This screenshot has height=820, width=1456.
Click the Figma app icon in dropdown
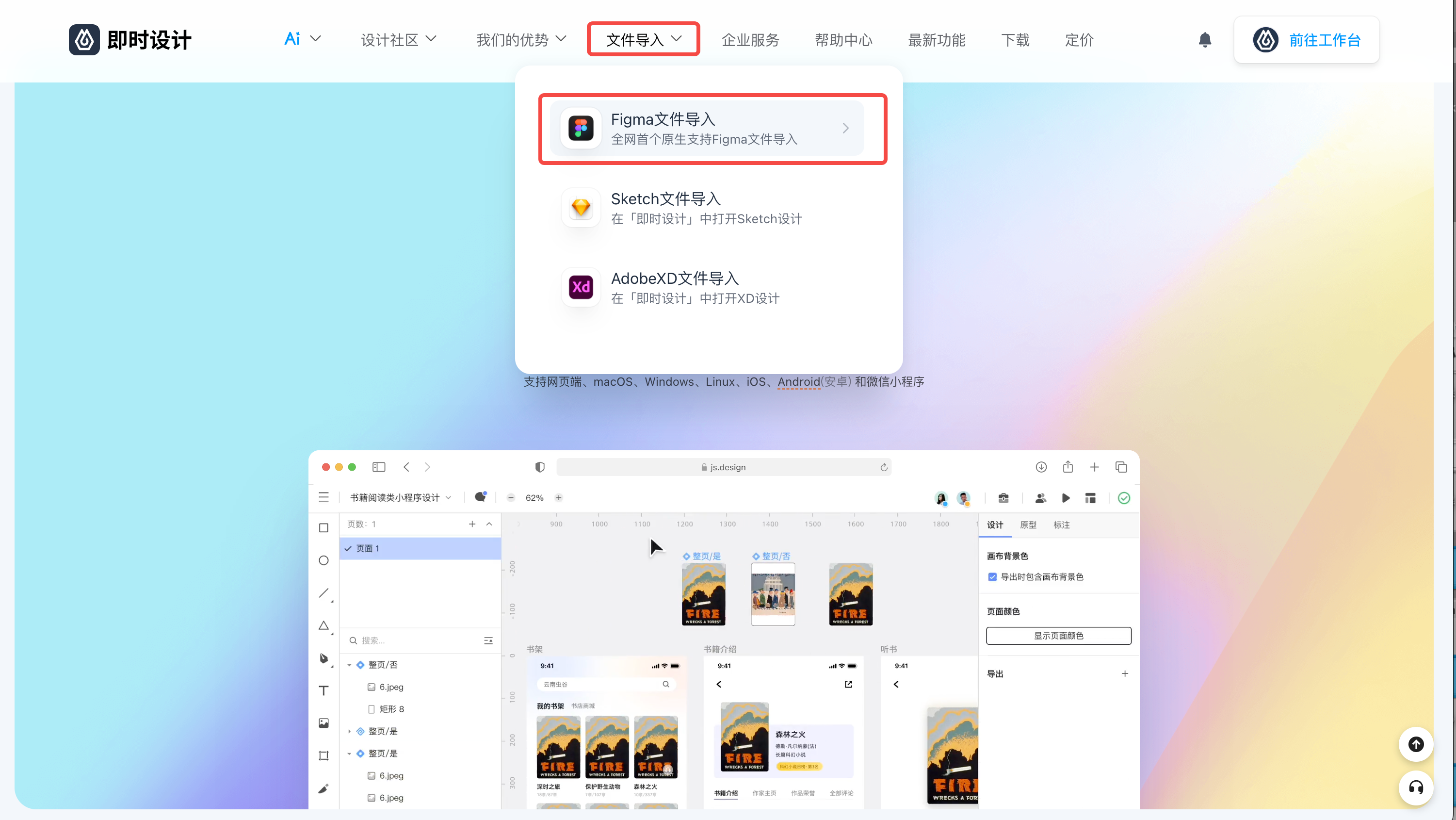pyautogui.click(x=581, y=129)
